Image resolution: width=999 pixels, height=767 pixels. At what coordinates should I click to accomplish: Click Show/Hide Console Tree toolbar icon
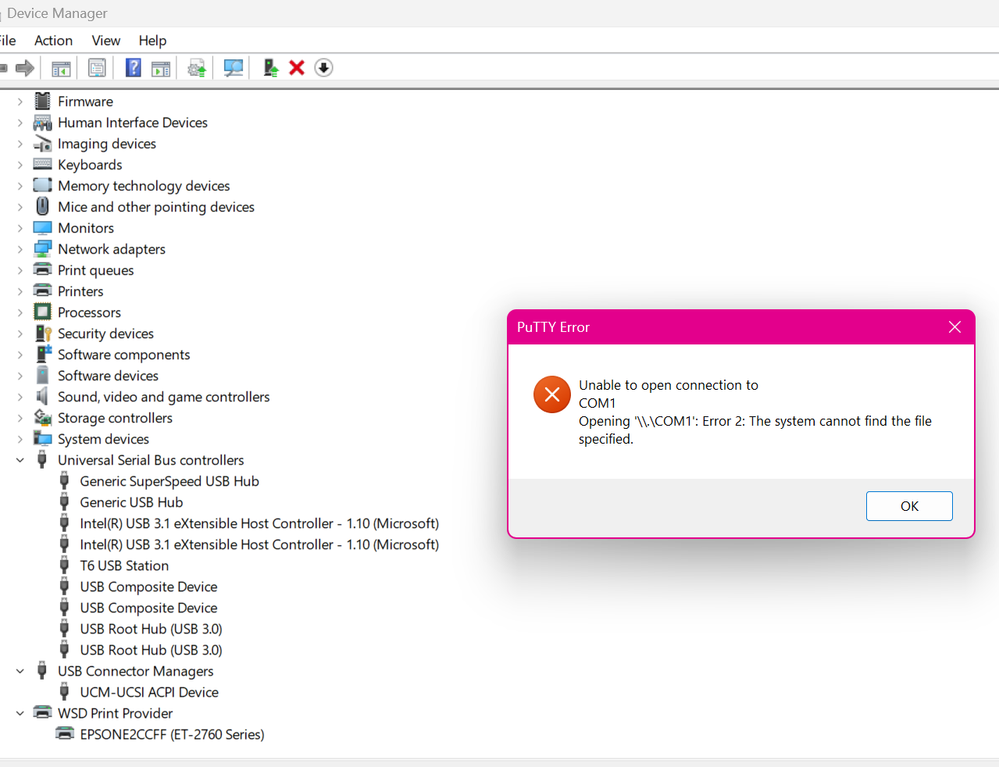61,68
